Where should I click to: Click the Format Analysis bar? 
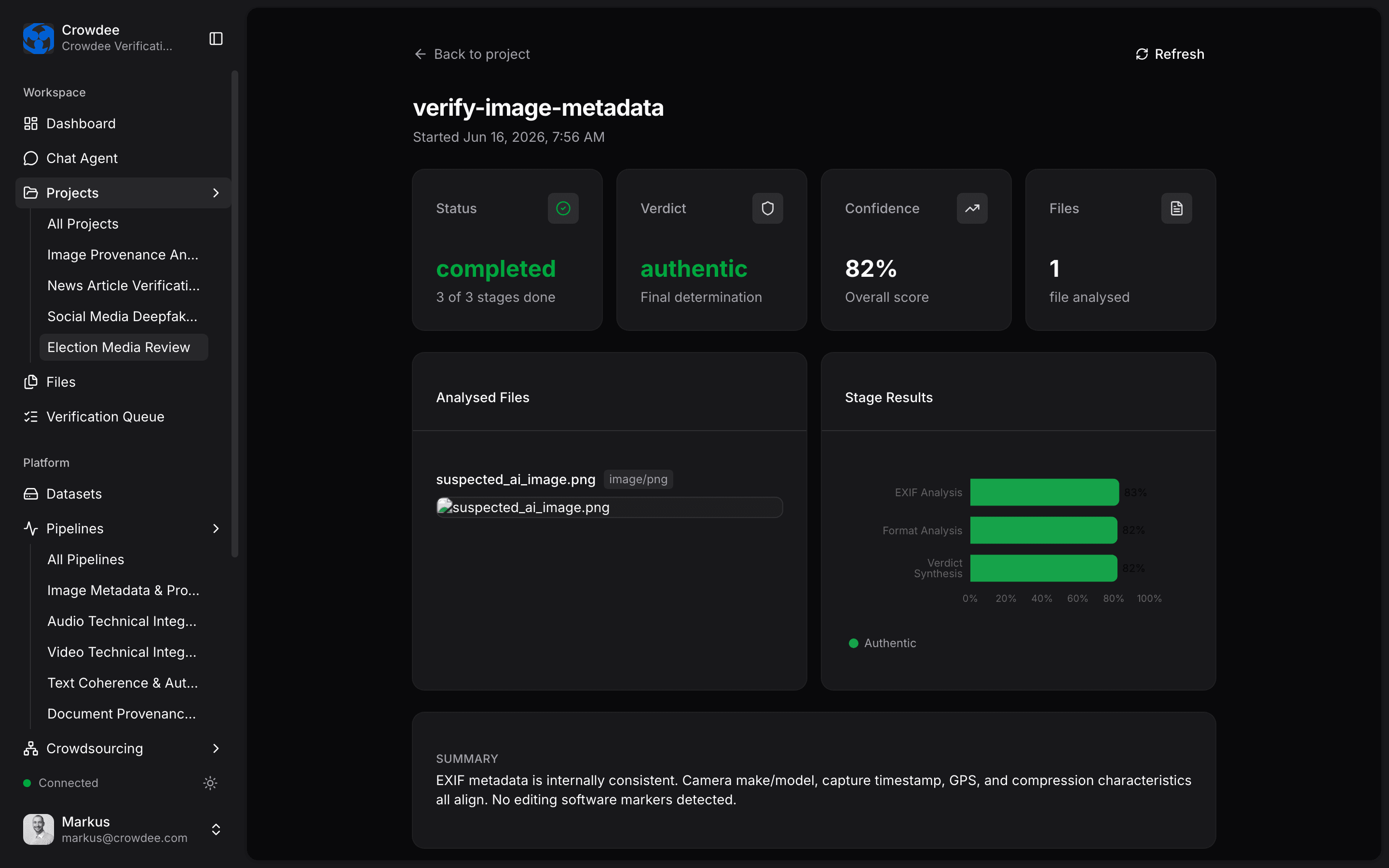pos(1044,530)
